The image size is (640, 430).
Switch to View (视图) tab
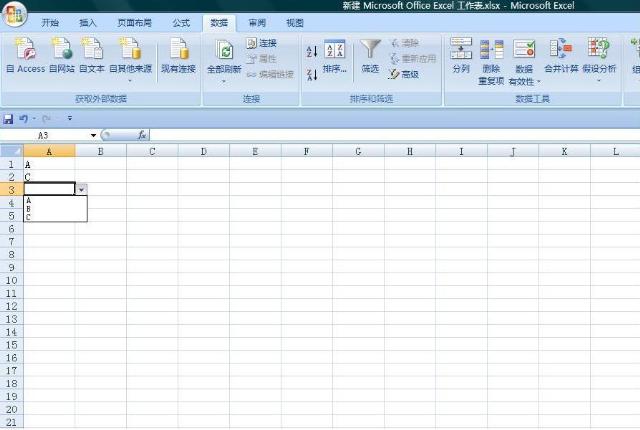tap(295, 23)
